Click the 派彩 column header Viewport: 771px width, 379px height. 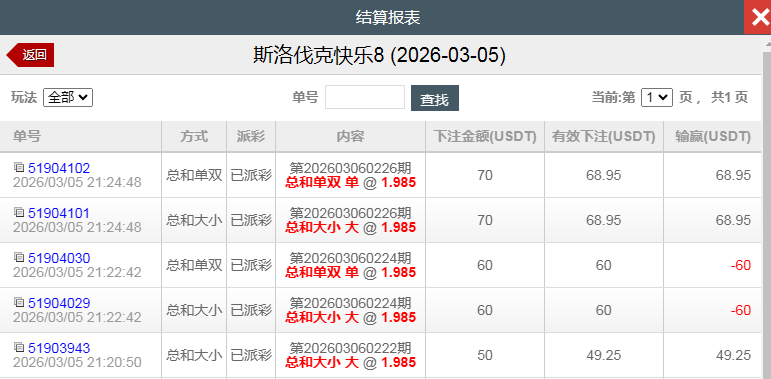251,136
